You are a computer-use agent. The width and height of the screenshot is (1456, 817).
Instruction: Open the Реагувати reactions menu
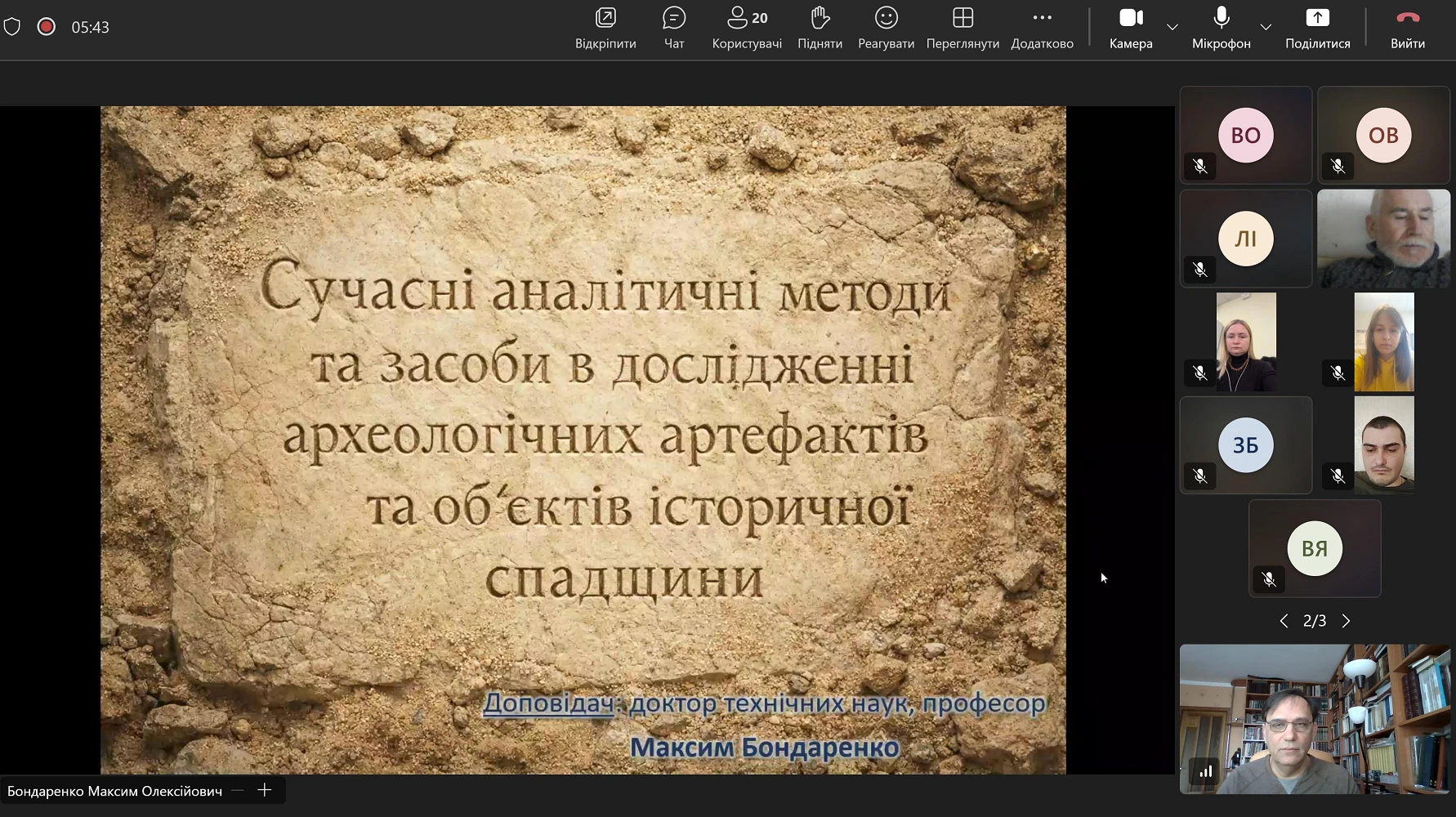(x=886, y=27)
